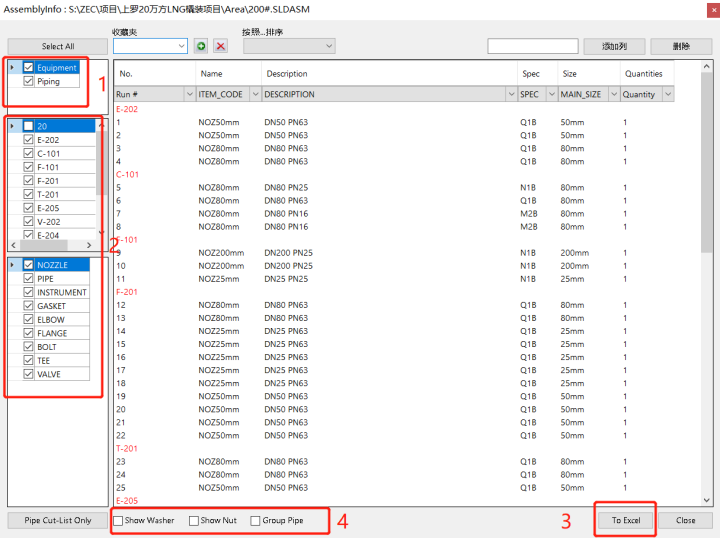Close the AssemblyInfo window

[713, 10]
